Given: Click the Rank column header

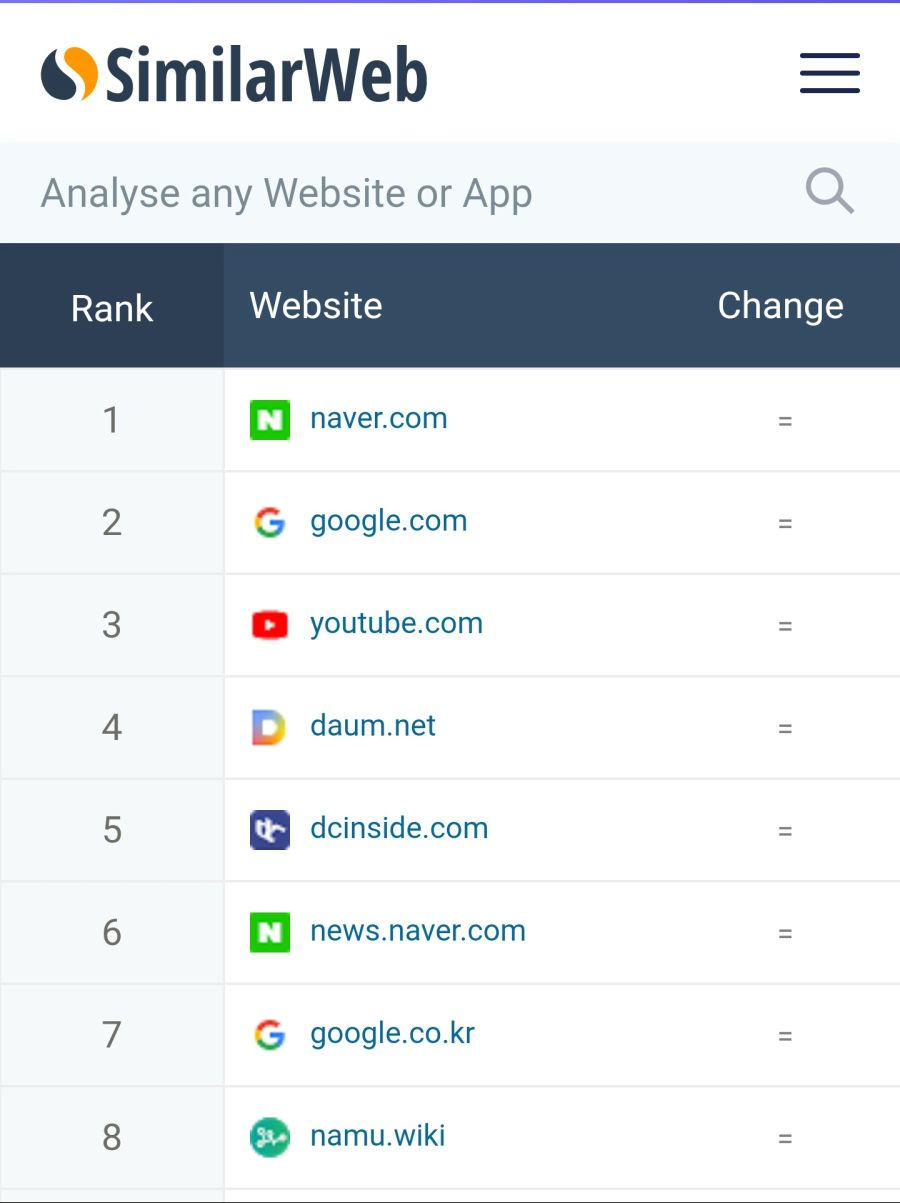Looking at the screenshot, I should (111, 308).
